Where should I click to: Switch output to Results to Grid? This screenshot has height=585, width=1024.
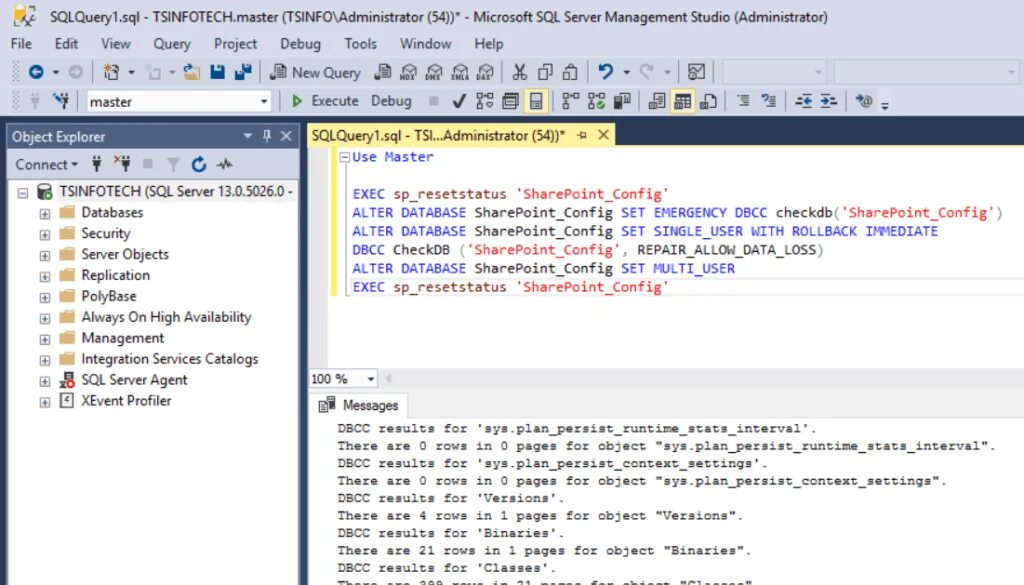click(682, 101)
